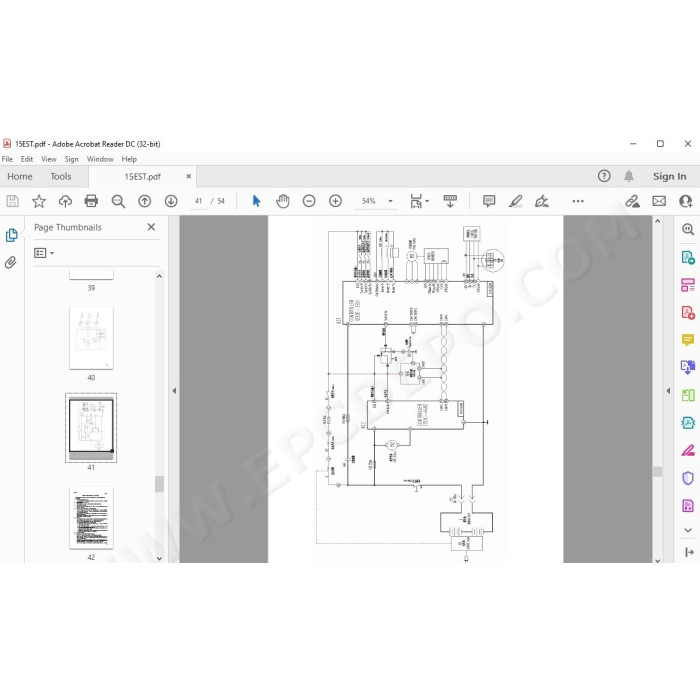700x700 pixels.
Task: Open notifications bell
Action: (x=629, y=176)
